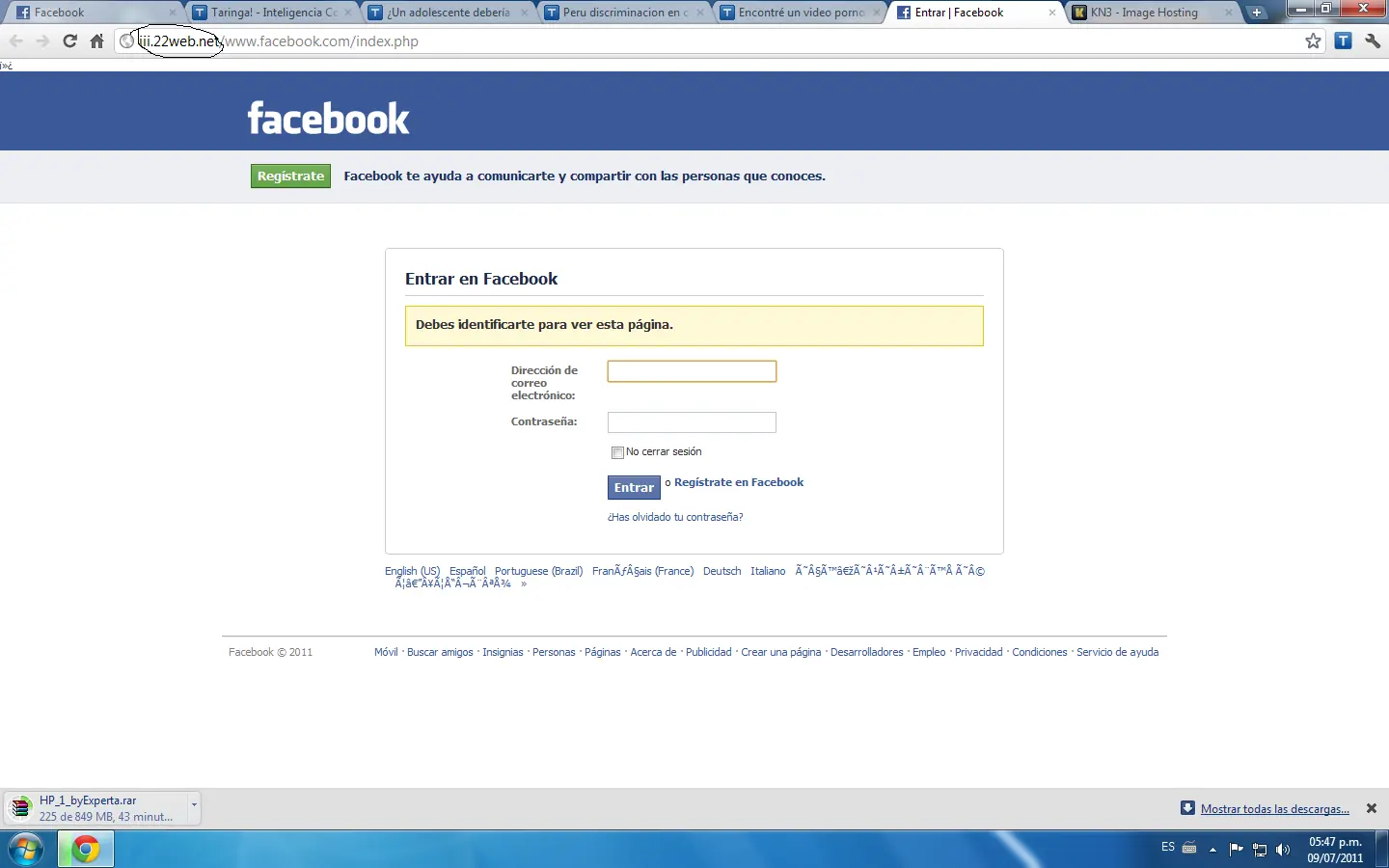Click '¿Has olvidado tu contraseña?' link

pos(675,517)
